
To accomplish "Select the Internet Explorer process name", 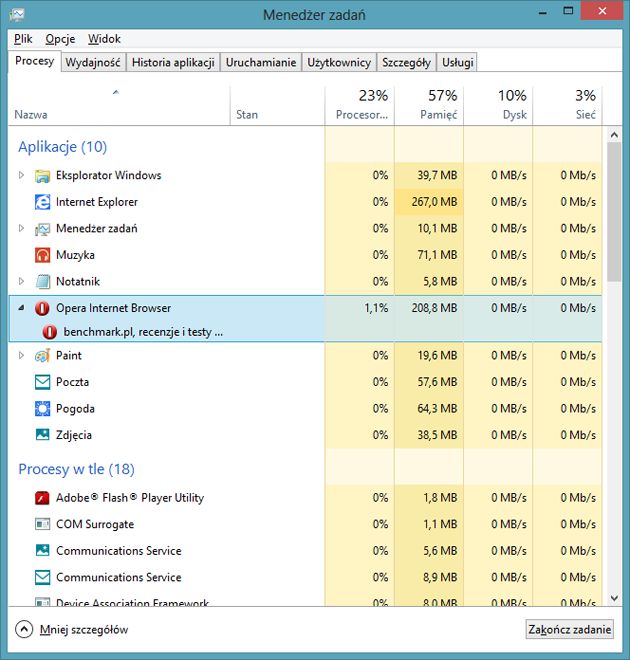I will [97, 202].
